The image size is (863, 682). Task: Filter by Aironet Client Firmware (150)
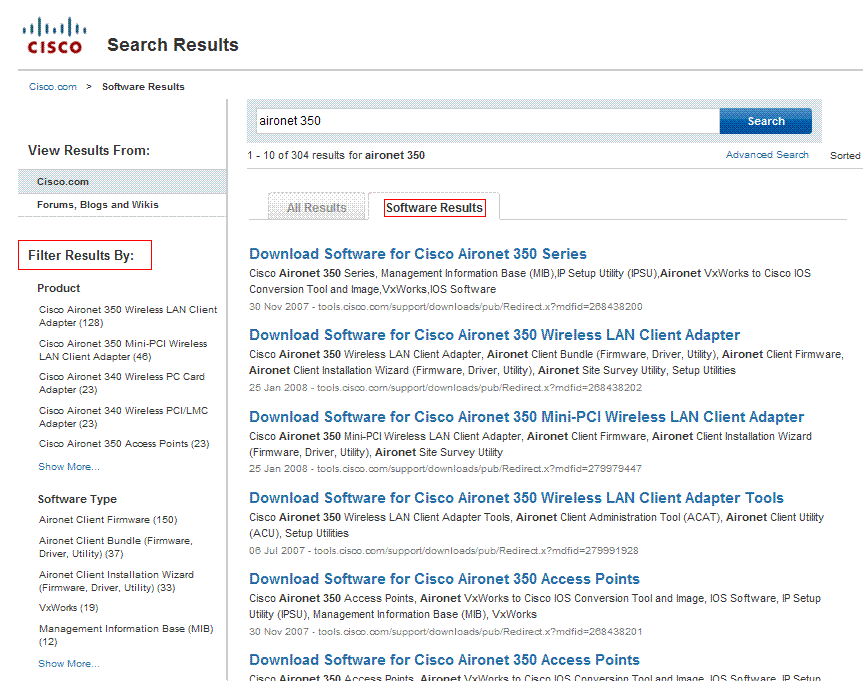click(108, 520)
